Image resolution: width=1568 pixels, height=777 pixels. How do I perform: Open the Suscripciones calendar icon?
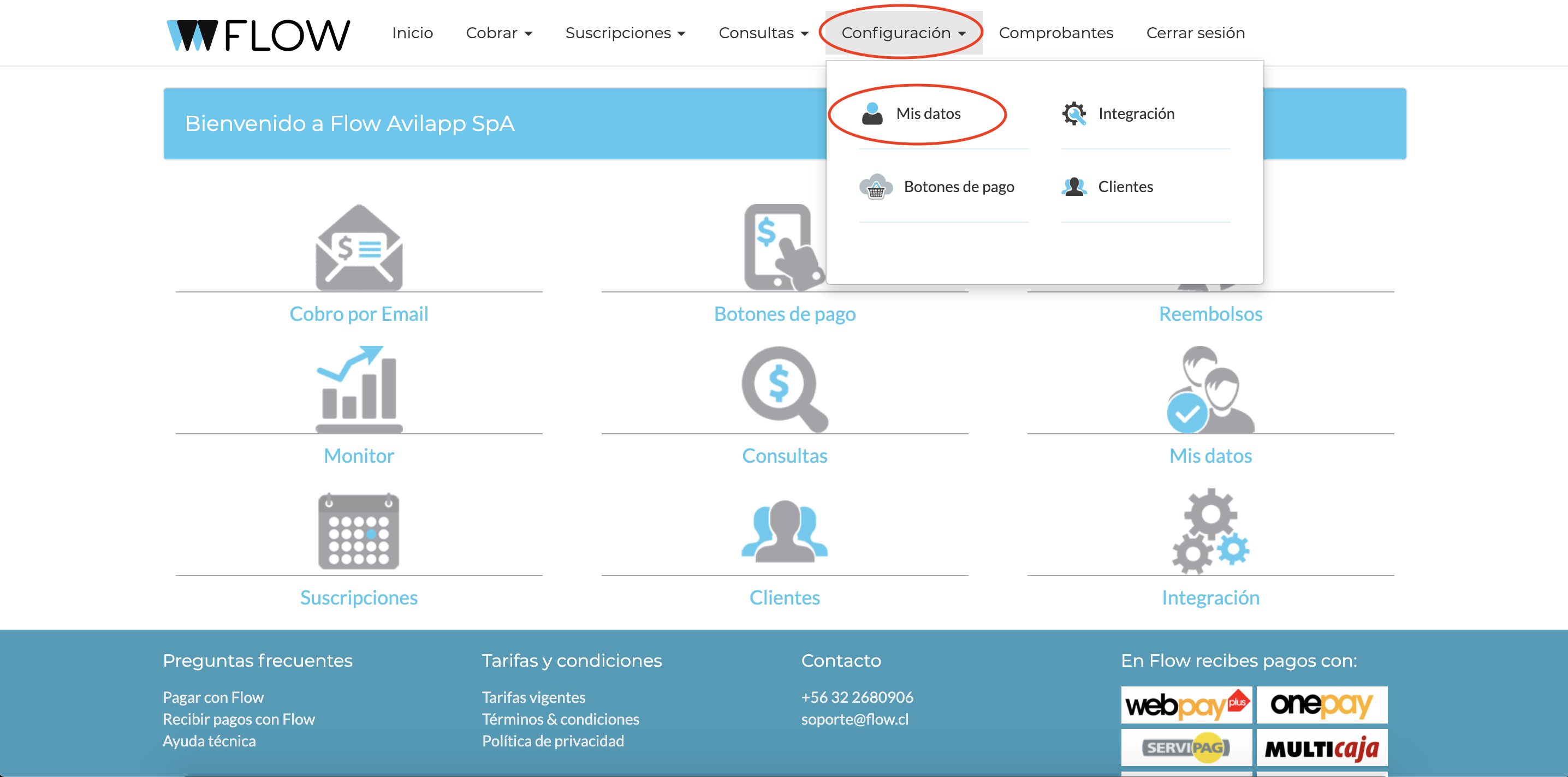tap(359, 531)
